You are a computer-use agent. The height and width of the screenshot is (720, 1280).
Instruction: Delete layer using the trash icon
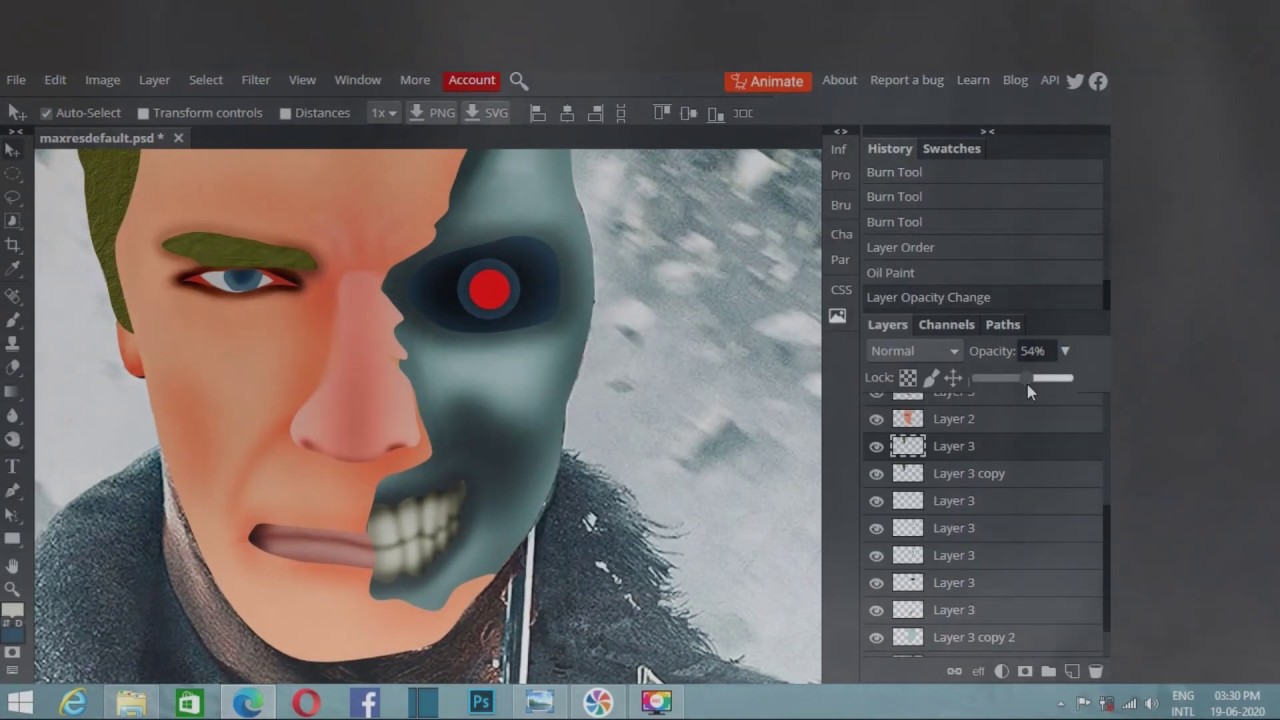click(1095, 672)
